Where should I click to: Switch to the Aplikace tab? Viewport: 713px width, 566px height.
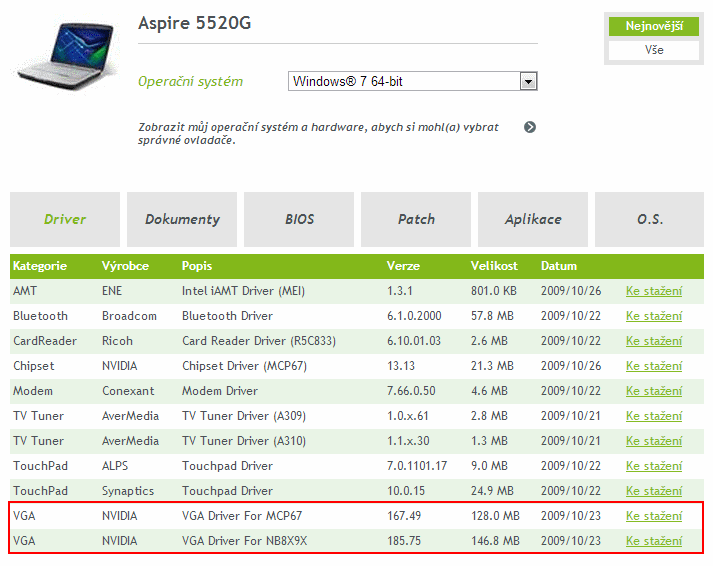(x=533, y=219)
